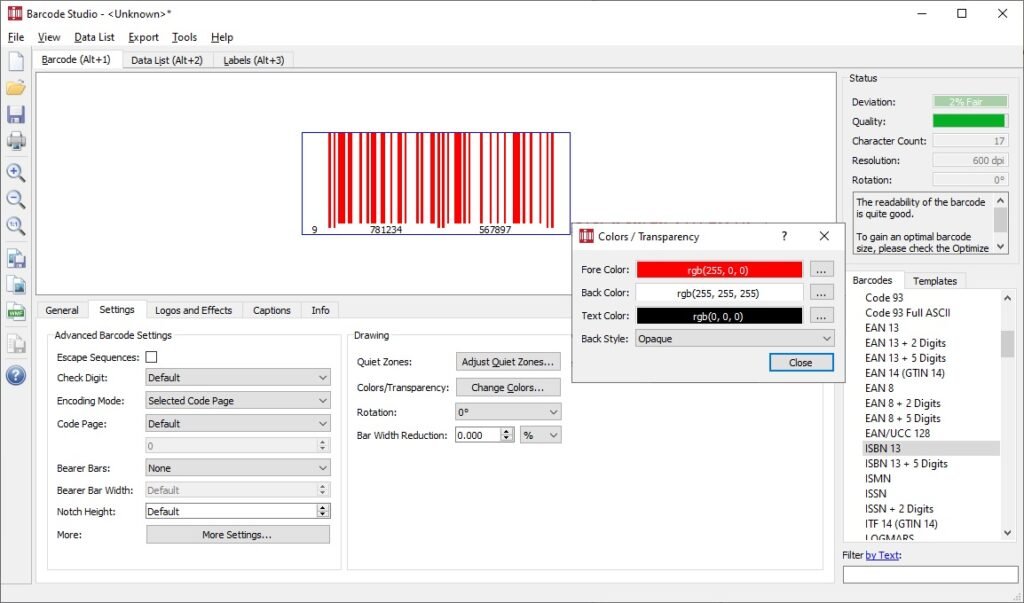1024x603 pixels.
Task: Enable the Escape Sequences checkbox
Action: click(152, 357)
